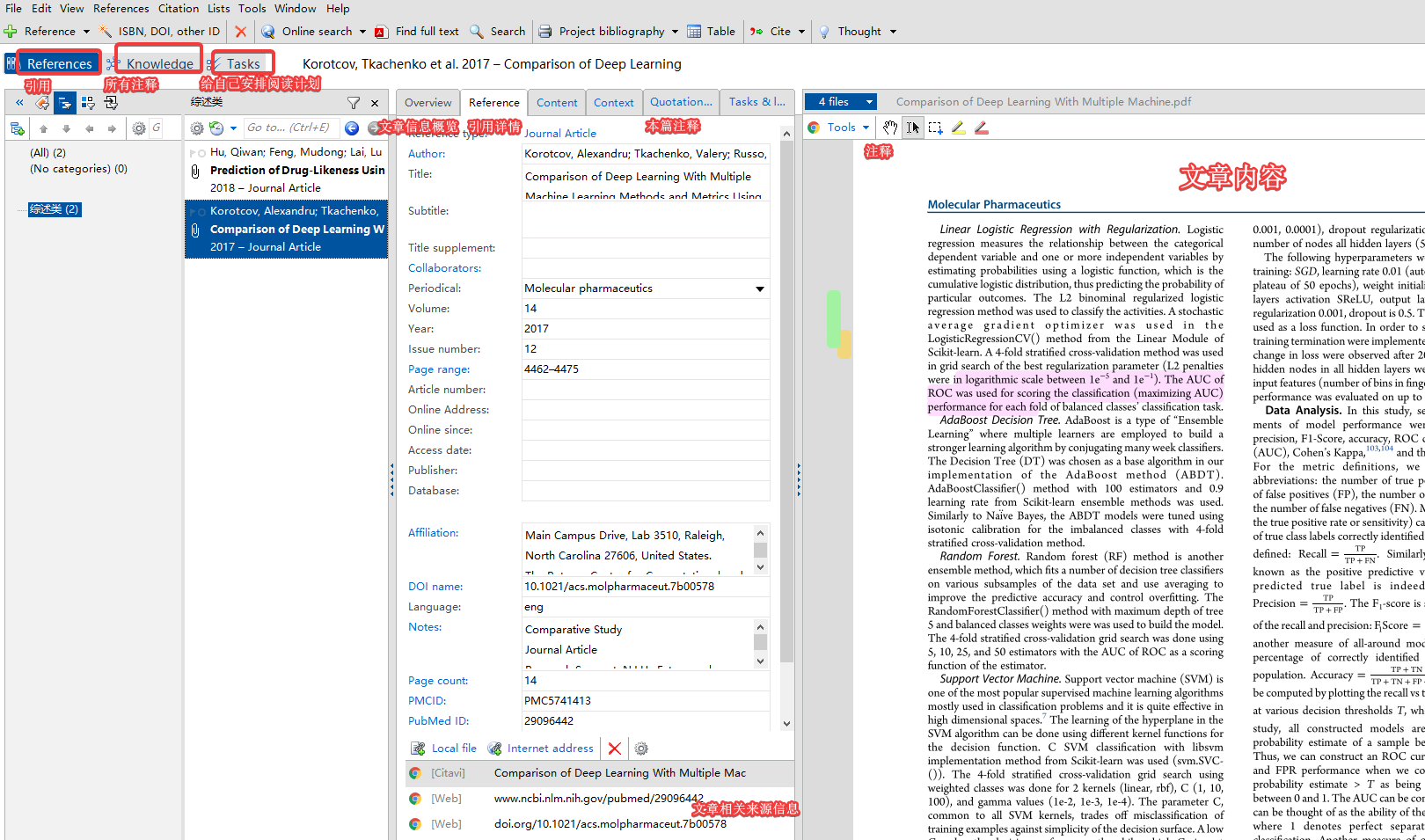Viewport: 1425px width, 840px height.
Task: Click the import into selection icon
Action: point(111,103)
